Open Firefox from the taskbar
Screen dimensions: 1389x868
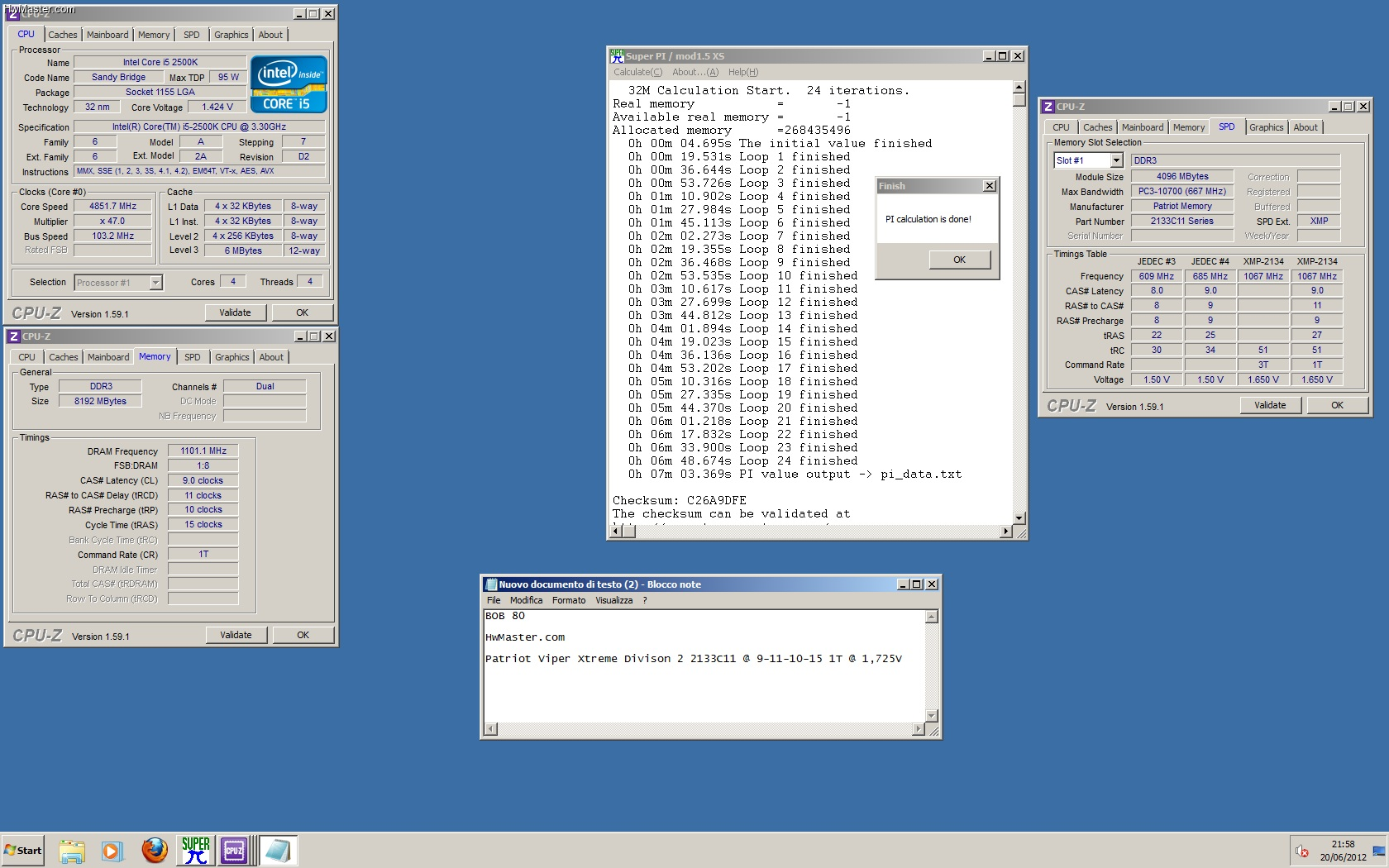point(155,850)
